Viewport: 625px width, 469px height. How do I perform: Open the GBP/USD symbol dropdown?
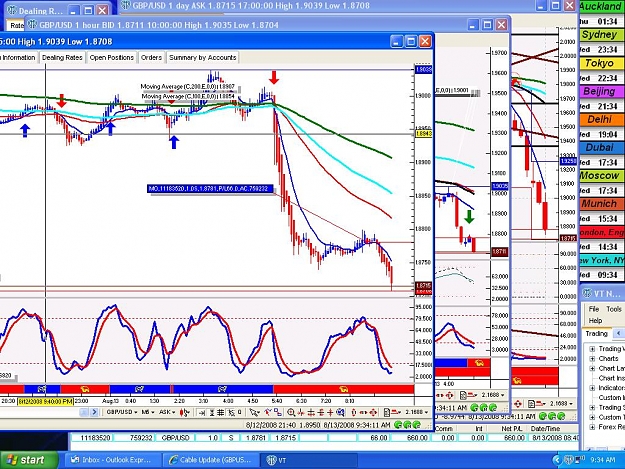pos(122,412)
